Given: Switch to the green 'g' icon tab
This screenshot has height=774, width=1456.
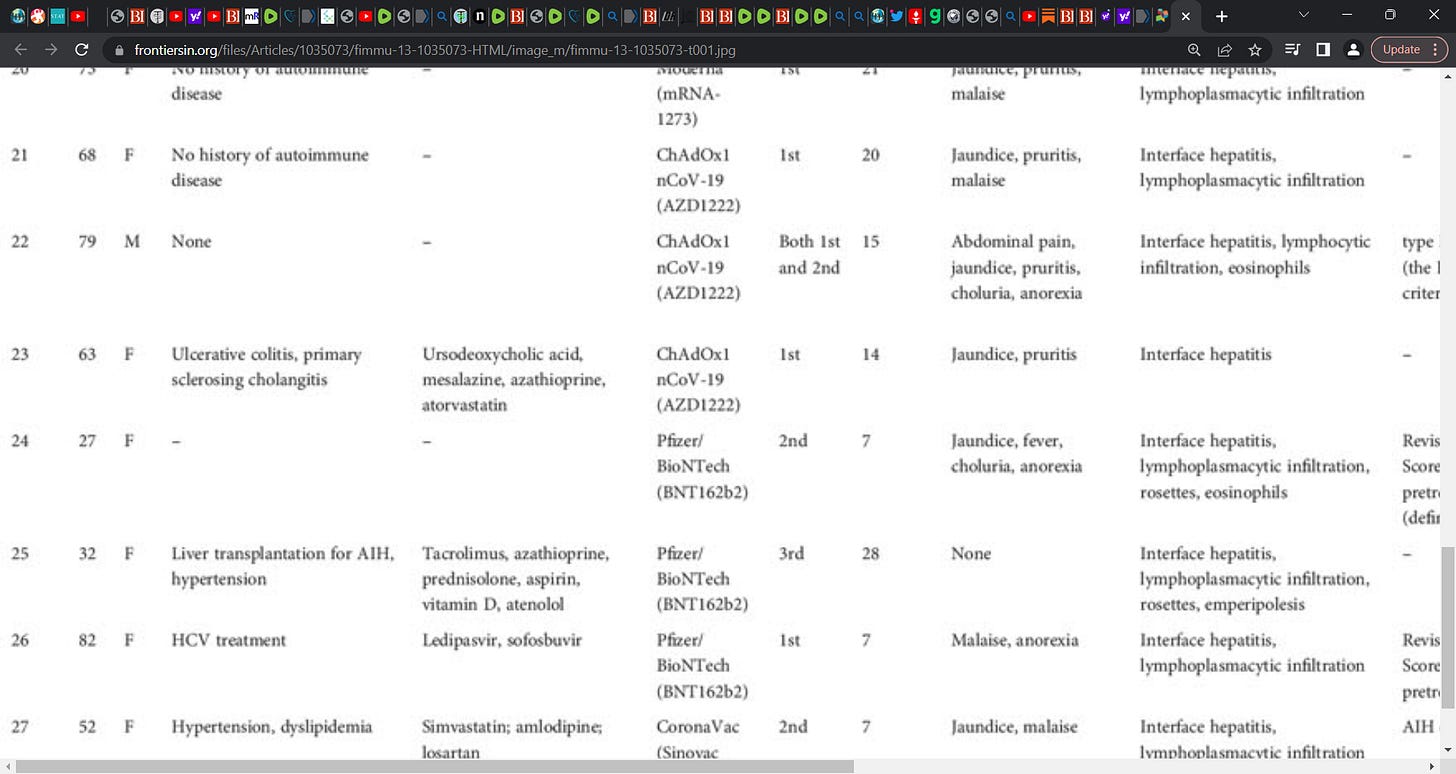Looking at the screenshot, I should point(934,16).
